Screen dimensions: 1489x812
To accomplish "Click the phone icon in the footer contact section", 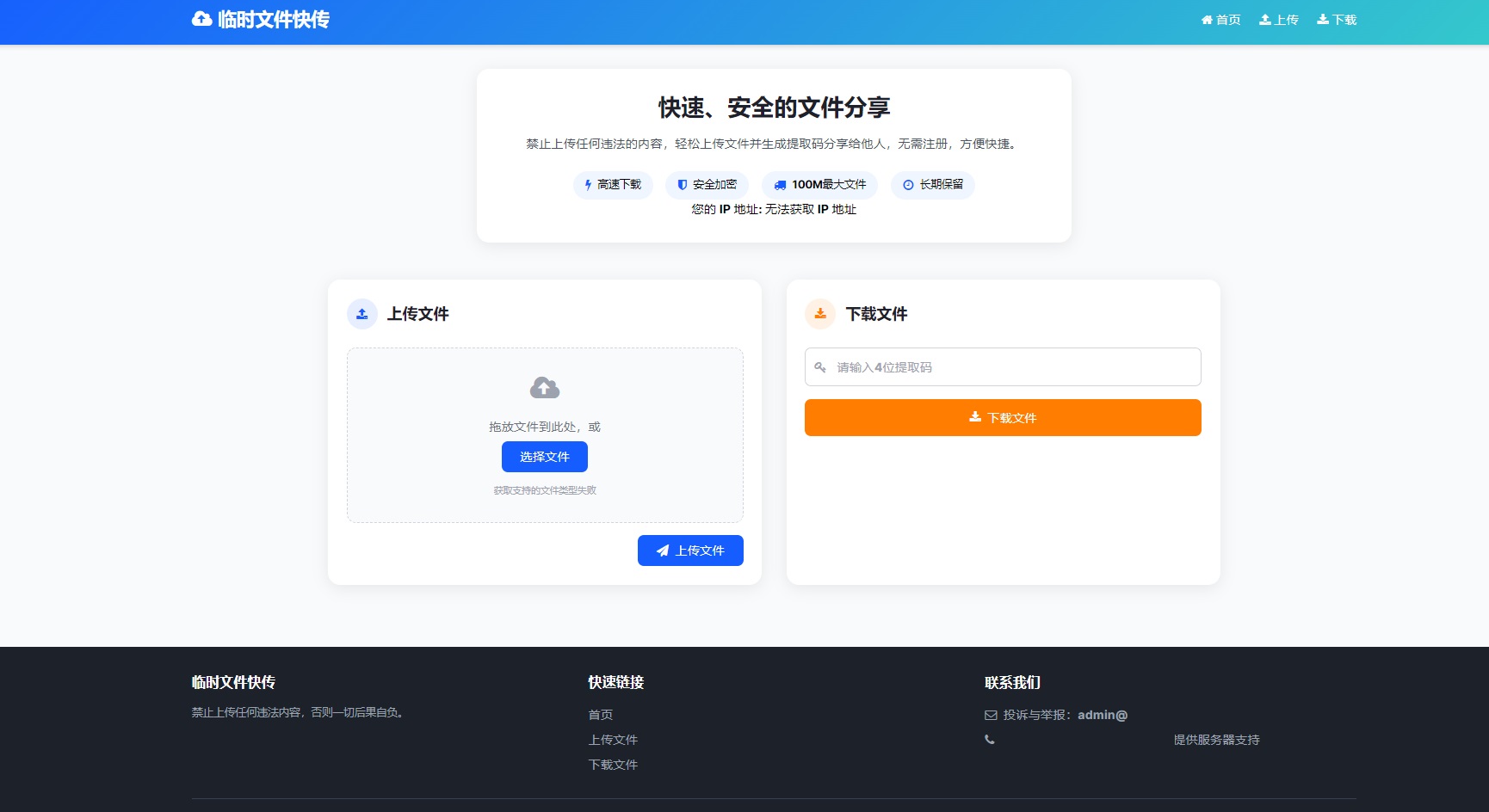I will [990, 739].
